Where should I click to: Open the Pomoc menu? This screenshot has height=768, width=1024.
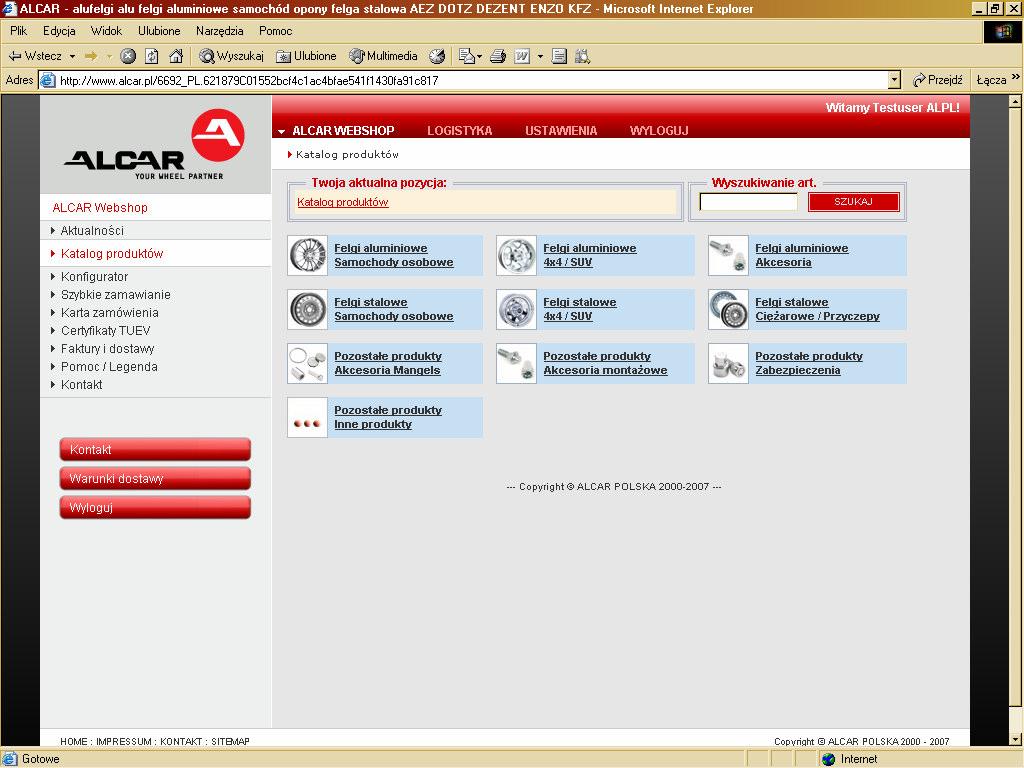coord(275,31)
